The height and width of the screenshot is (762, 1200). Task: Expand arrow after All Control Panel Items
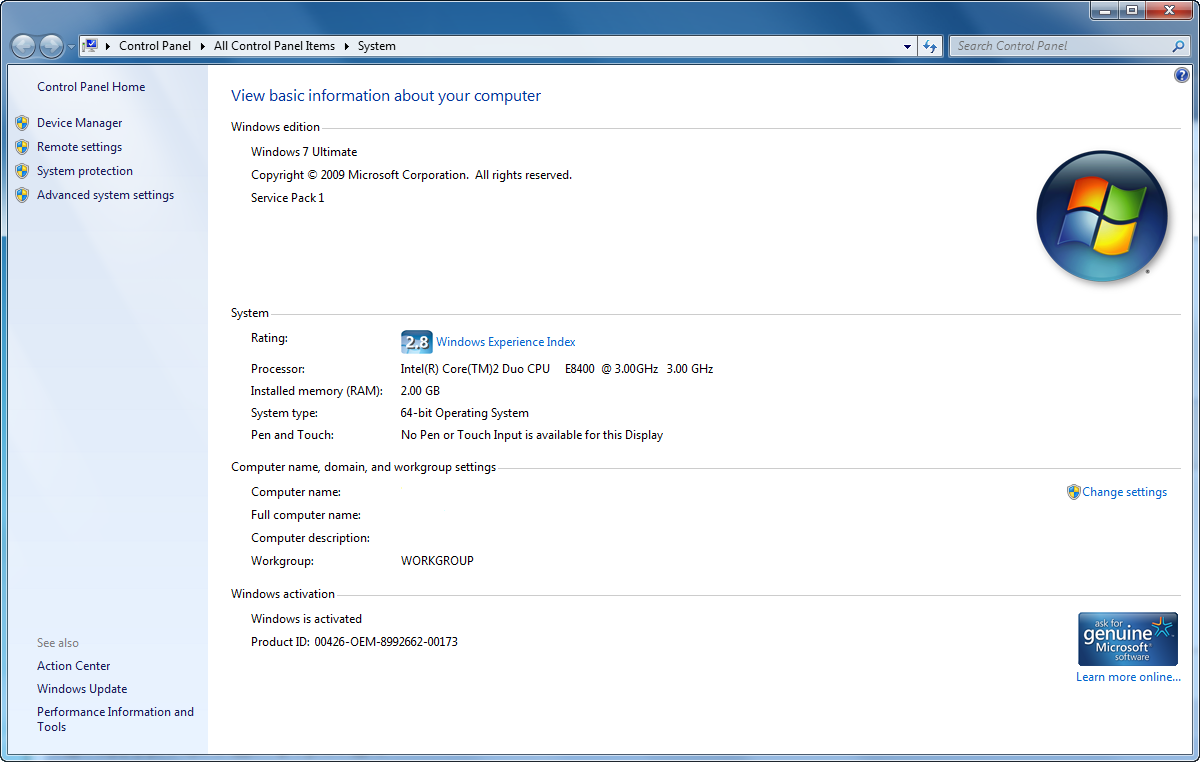click(347, 46)
